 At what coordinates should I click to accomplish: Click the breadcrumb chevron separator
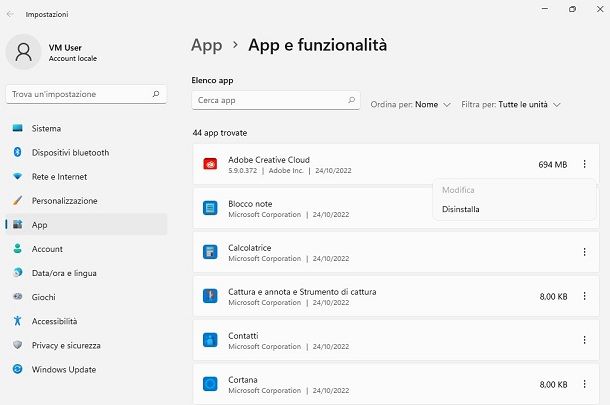click(235, 45)
